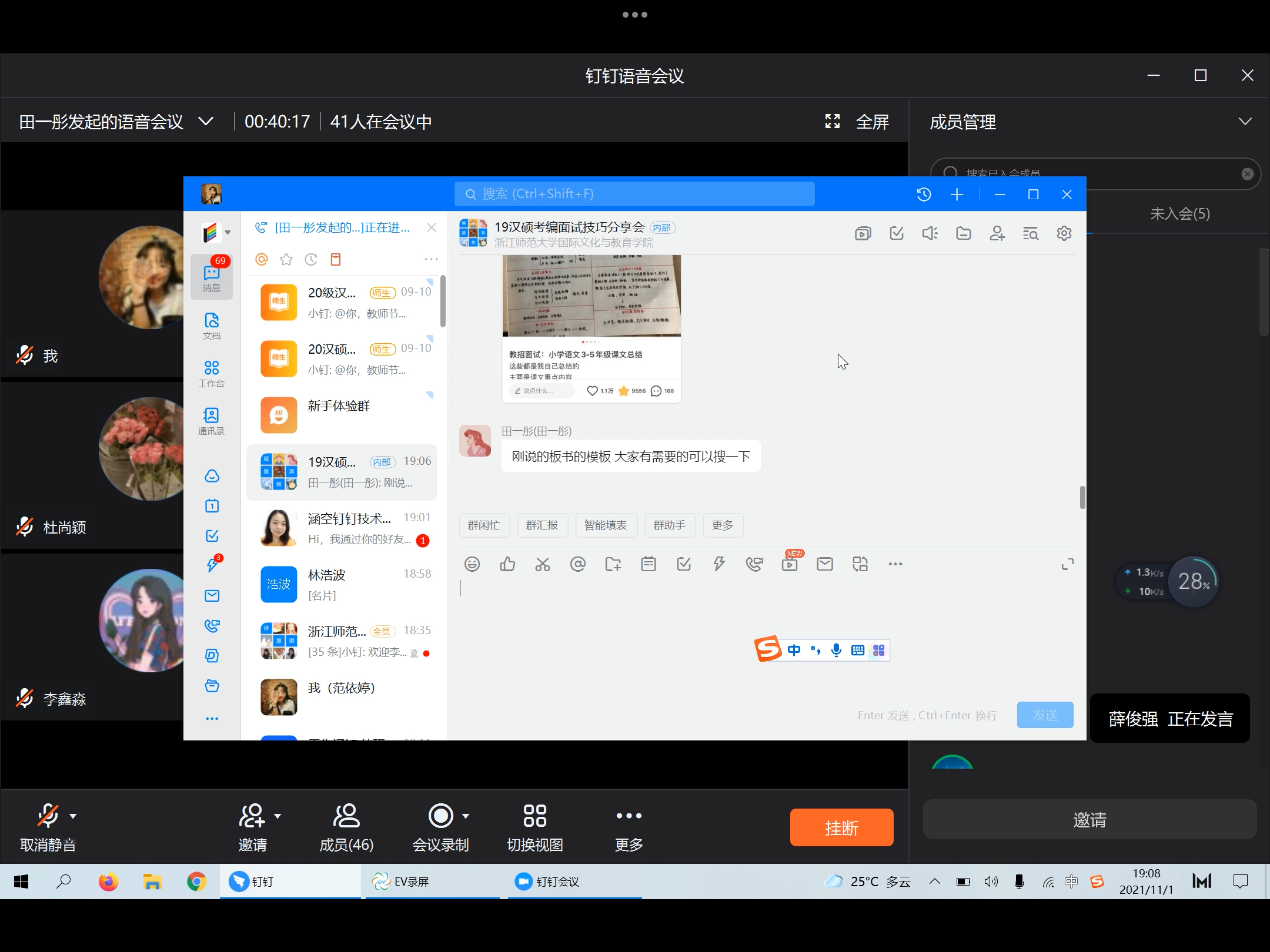The width and height of the screenshot is (1270, 952).
Task: Collapse 成员管理 panel chevron
Action: pyautogui.click(x=1245, y=122)
